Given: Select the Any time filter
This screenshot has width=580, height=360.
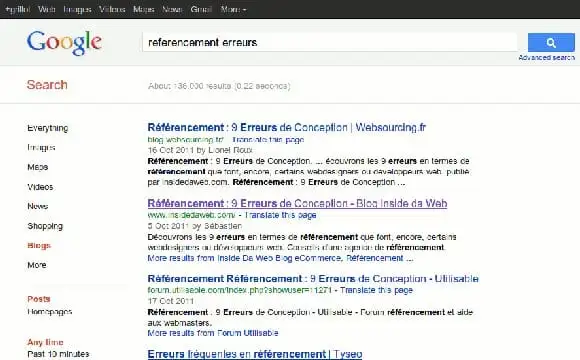Looking at the screenshot, I should tap(45, 342).
